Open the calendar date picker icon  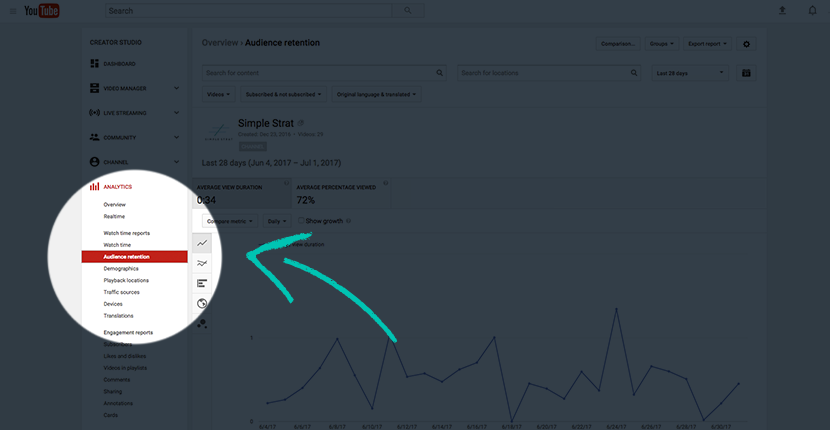point(746,73)
